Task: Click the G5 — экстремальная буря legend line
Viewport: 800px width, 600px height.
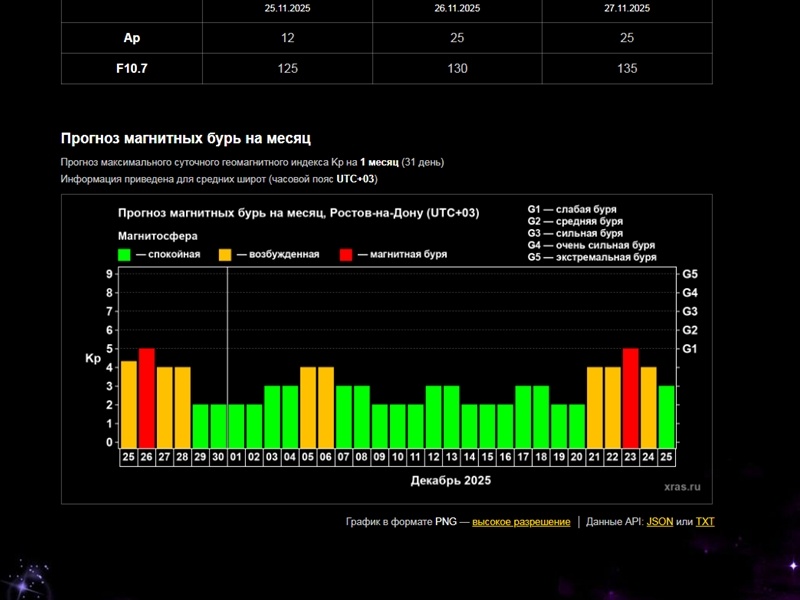Action: (x=592, y=257)
